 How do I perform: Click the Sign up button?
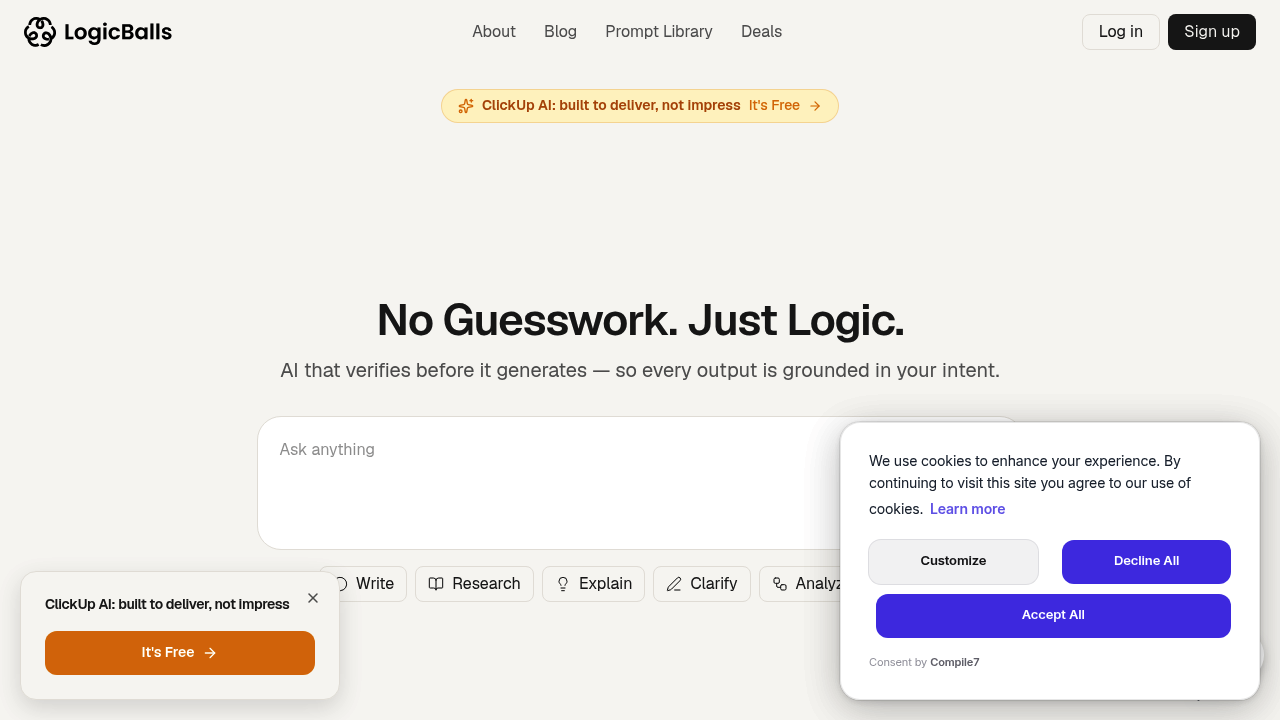pos(1212,32)
